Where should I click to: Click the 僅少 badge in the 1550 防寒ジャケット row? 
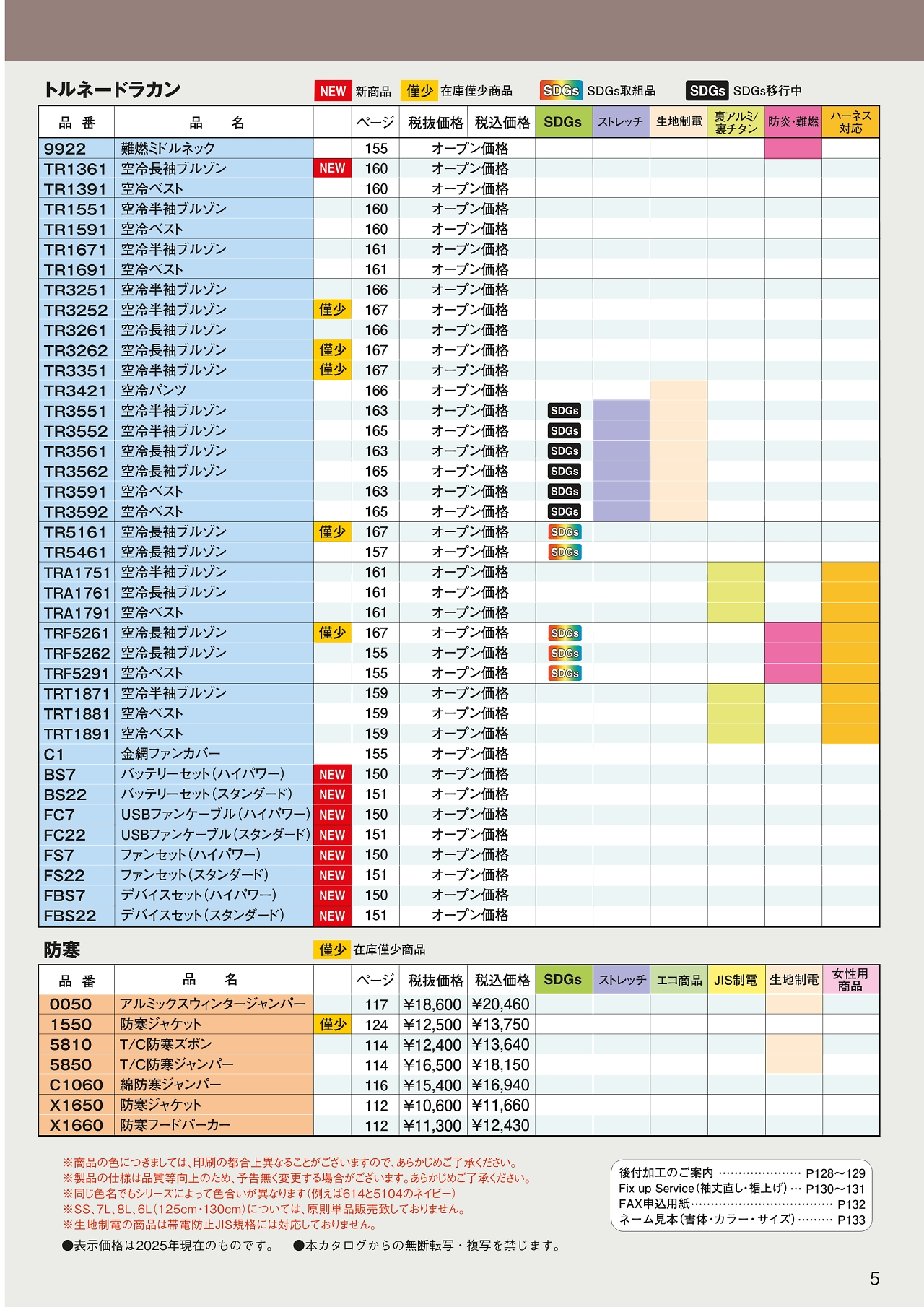pyautogui.click(x=332, y=1025)
